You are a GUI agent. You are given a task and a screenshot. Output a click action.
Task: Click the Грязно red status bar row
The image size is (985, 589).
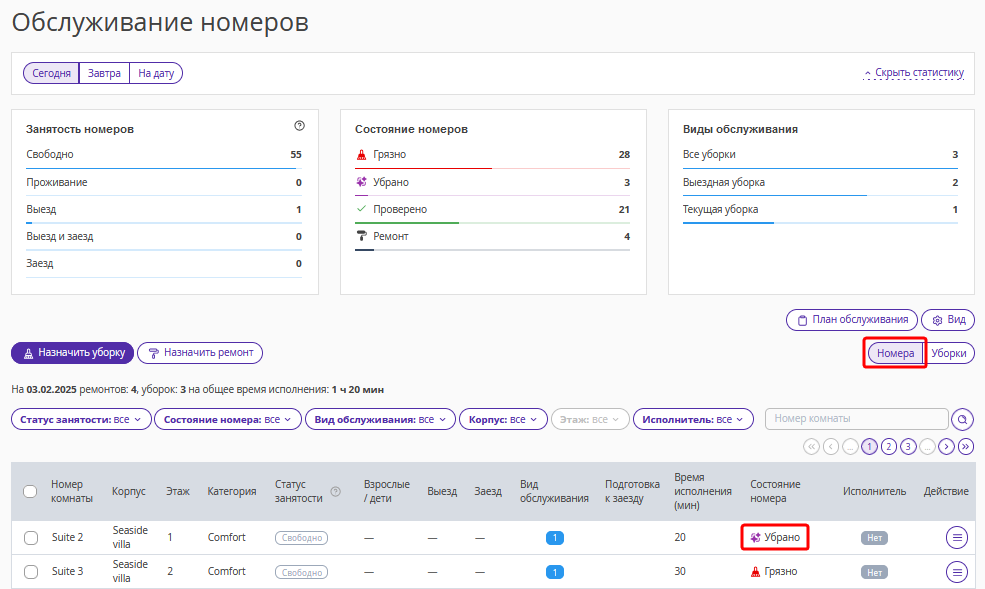coord(492,155)
